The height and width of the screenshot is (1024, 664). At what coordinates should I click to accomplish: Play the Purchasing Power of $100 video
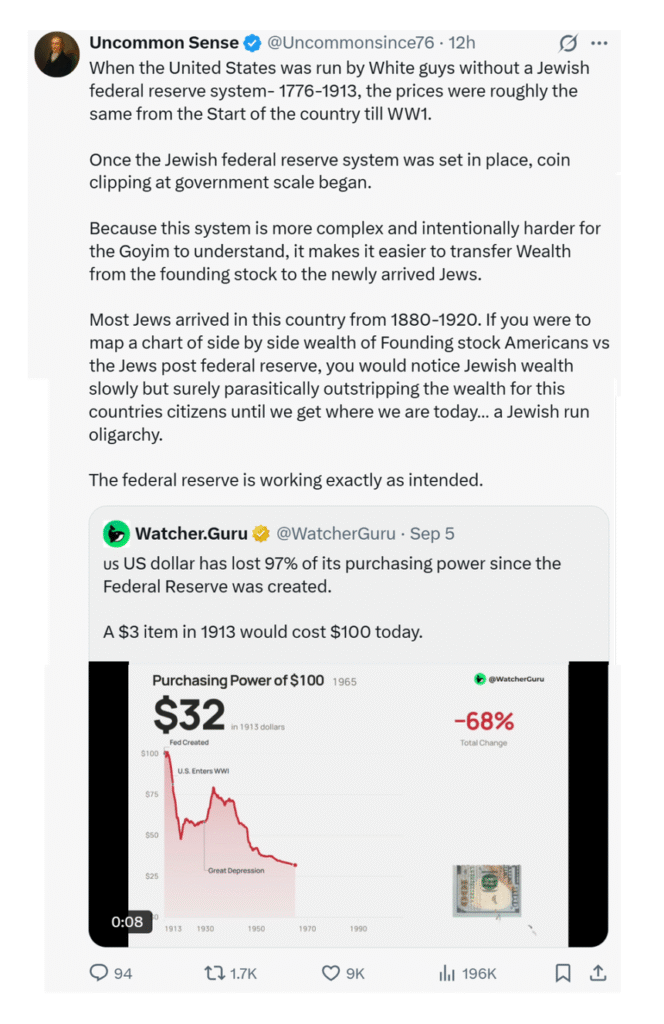pyautogui.click(x=348, y=804)
